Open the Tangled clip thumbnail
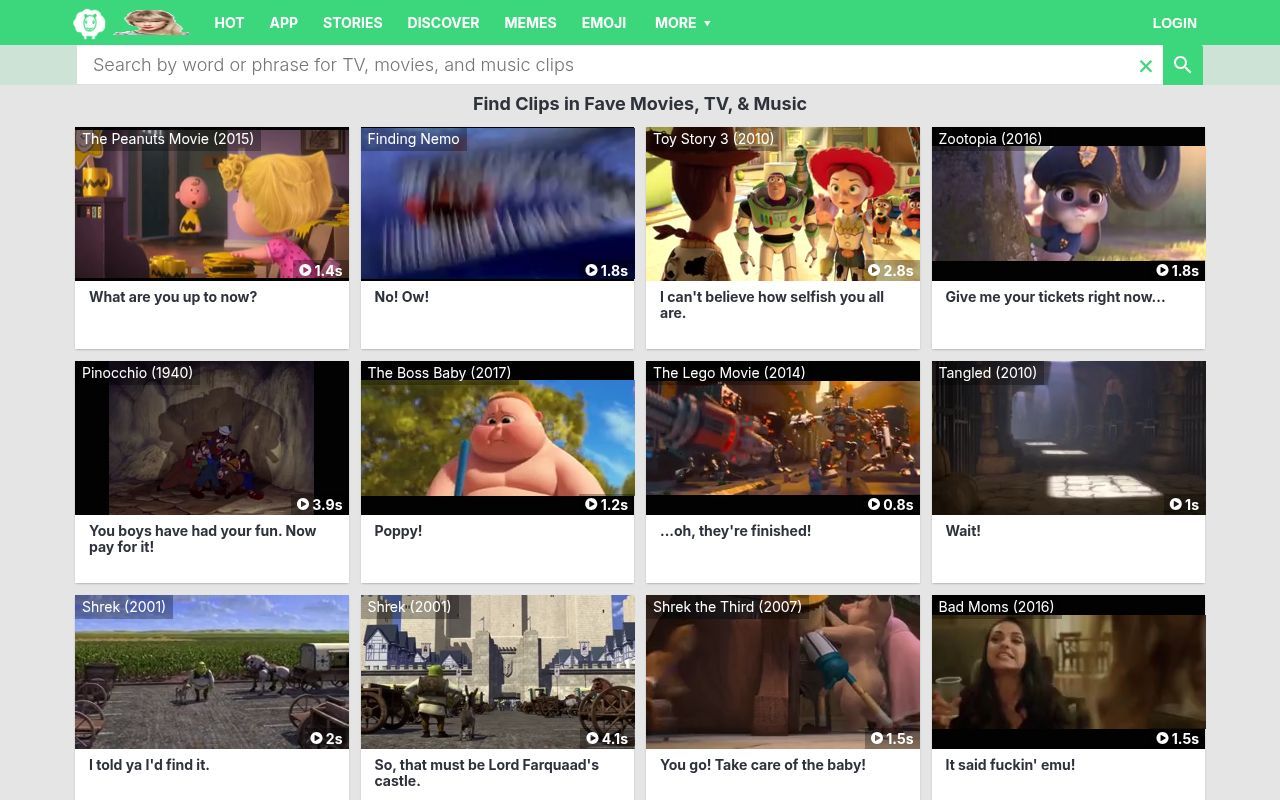The height and width of the screenshot is (800, 1280). coord(1069,438)
